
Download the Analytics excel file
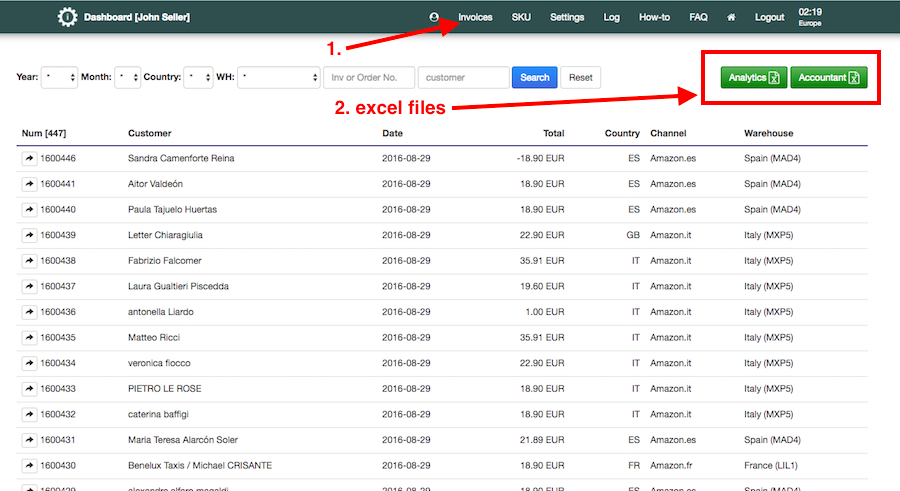pyautogui.click(x=754, y=77)
